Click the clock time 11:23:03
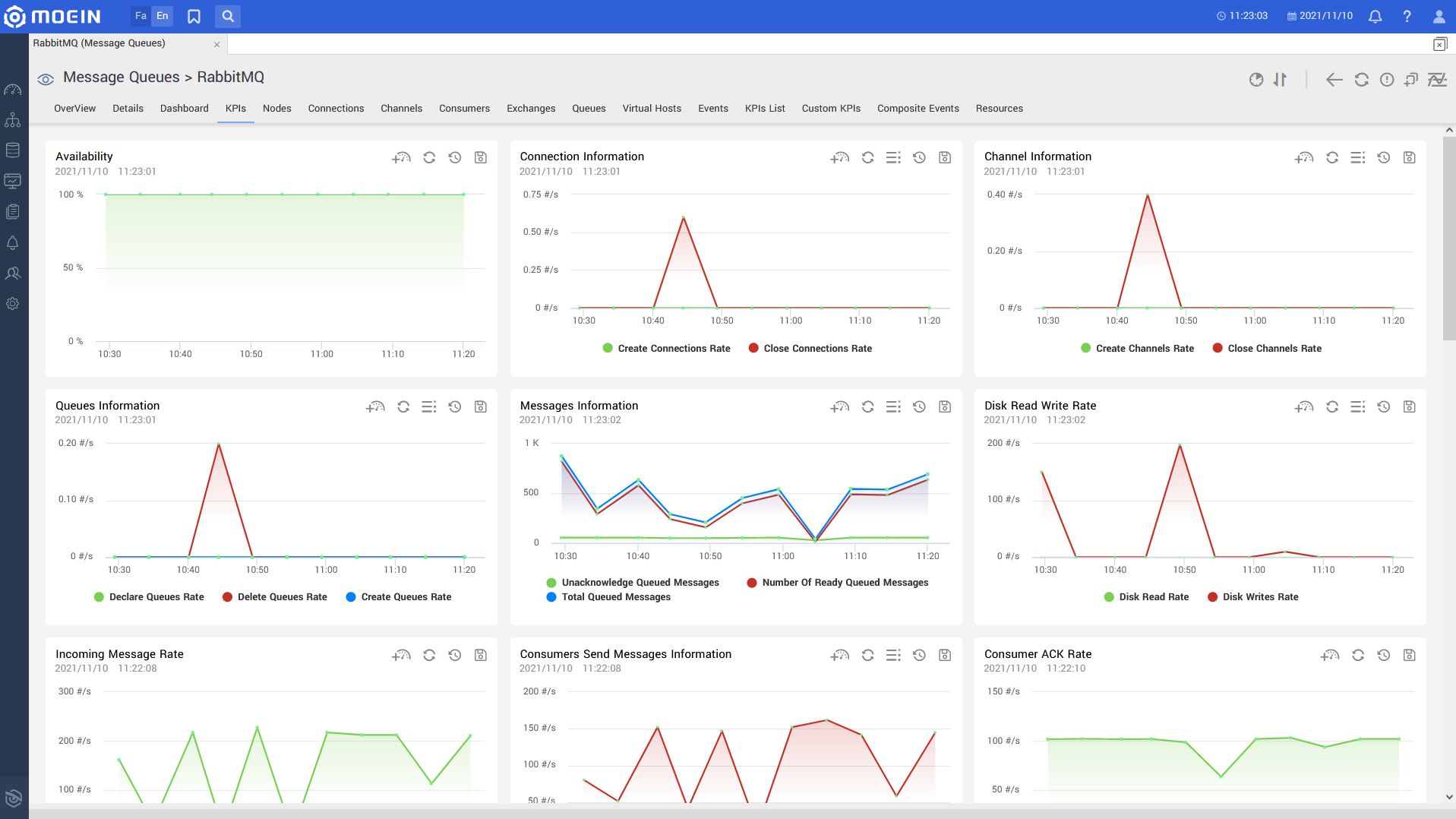This screenshot has height=819, width=1456. [1243, 16]
